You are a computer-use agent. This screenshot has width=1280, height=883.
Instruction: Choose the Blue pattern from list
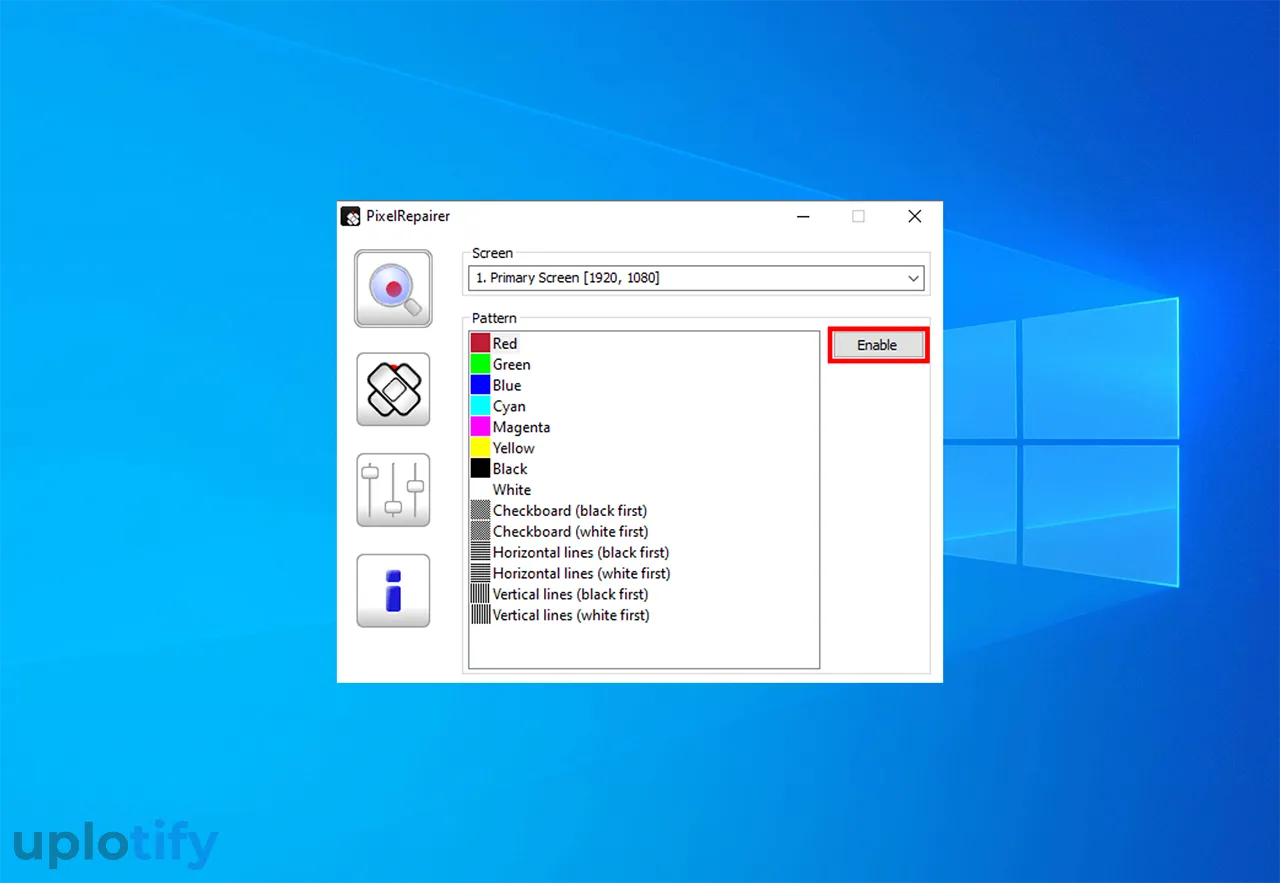506,386
